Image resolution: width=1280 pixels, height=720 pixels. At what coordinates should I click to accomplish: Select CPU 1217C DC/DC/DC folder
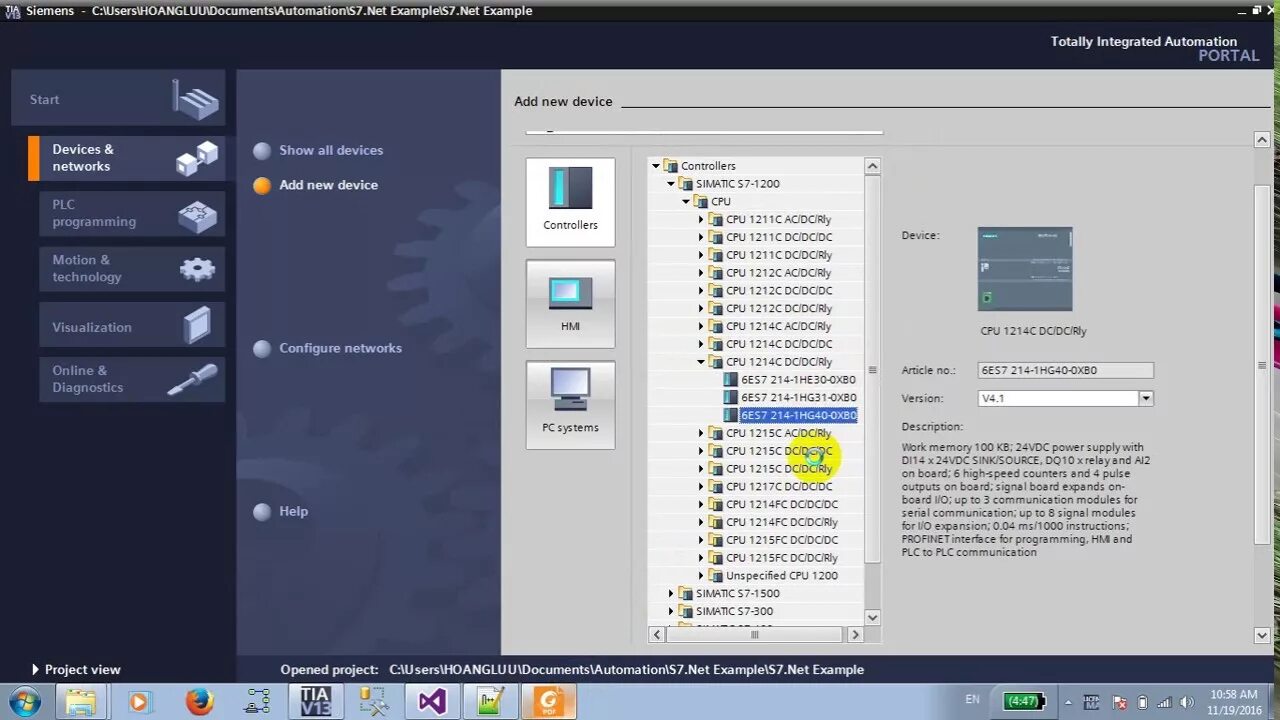tap(779, 486)
